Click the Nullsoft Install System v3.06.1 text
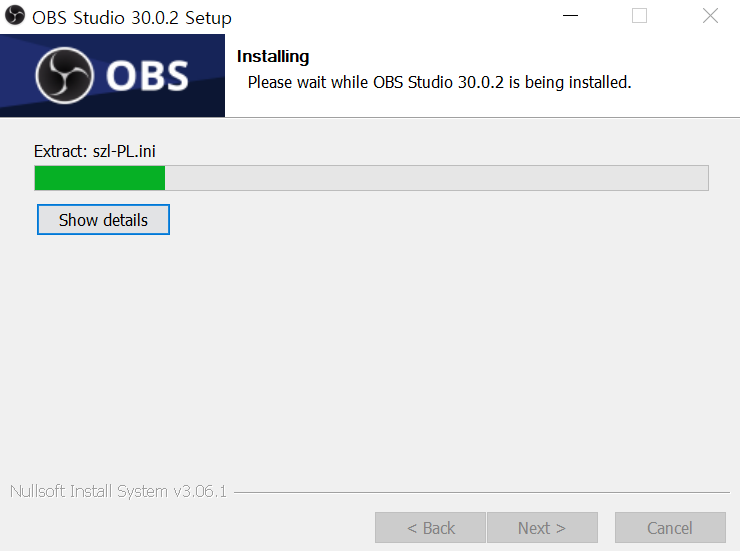Image resolution: width=740 pixels, height=551 pixels. pyautogui.click(x=118, y=492)
